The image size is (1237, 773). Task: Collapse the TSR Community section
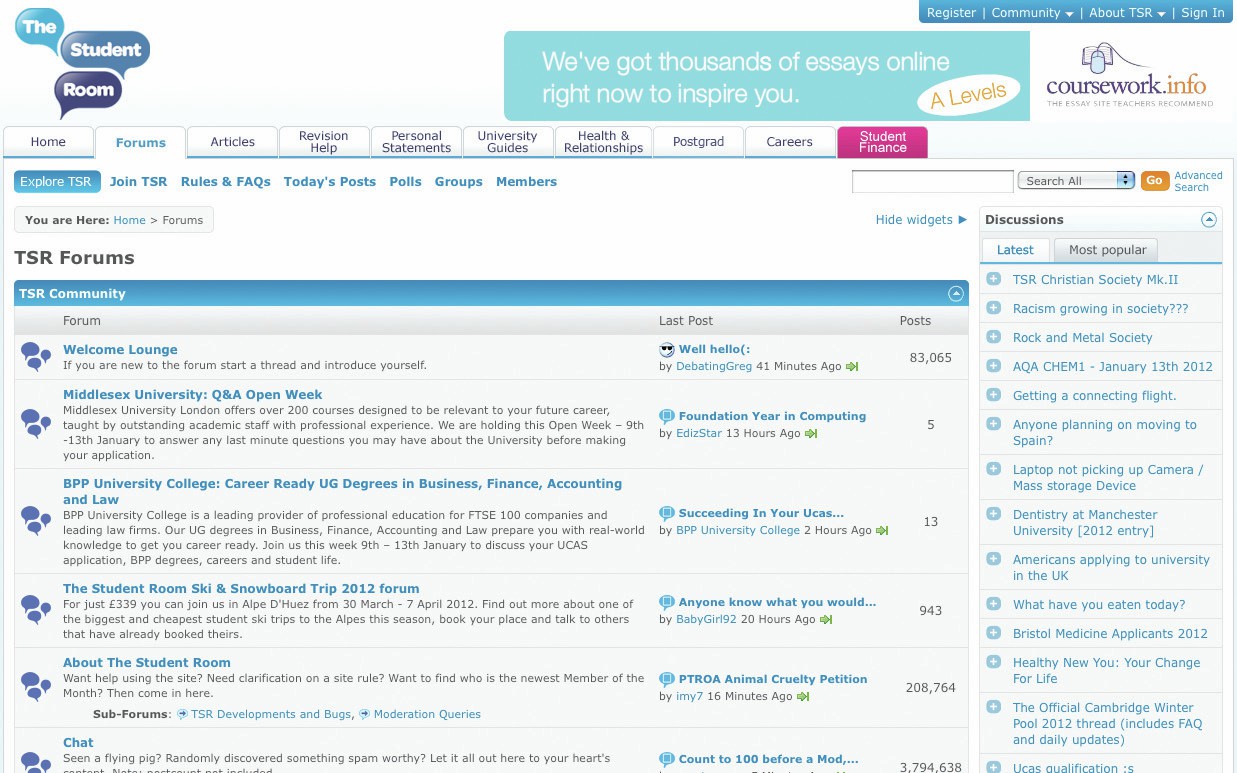coord(956,294)
